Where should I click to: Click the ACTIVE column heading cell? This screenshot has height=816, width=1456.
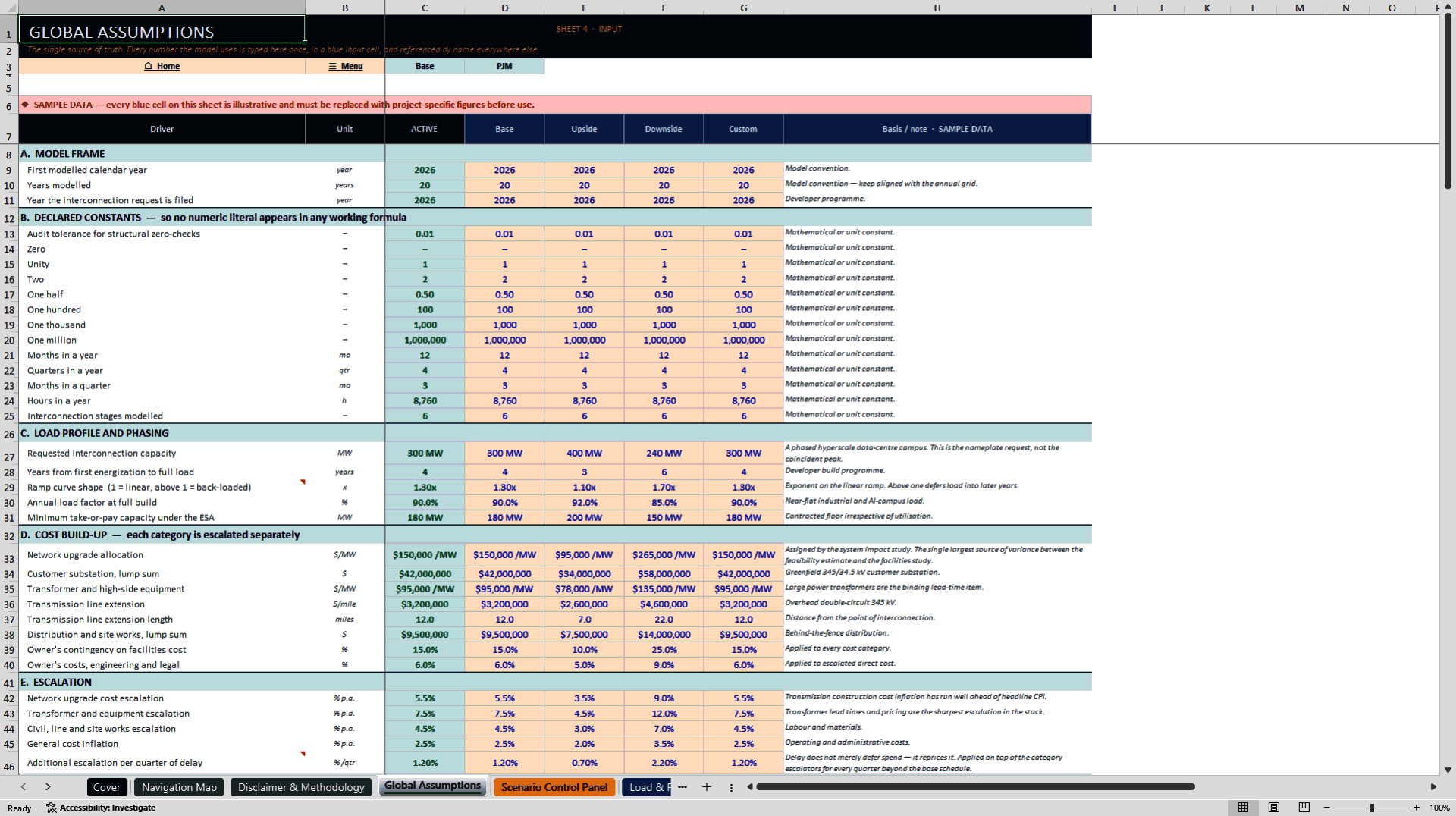[425, 129]
